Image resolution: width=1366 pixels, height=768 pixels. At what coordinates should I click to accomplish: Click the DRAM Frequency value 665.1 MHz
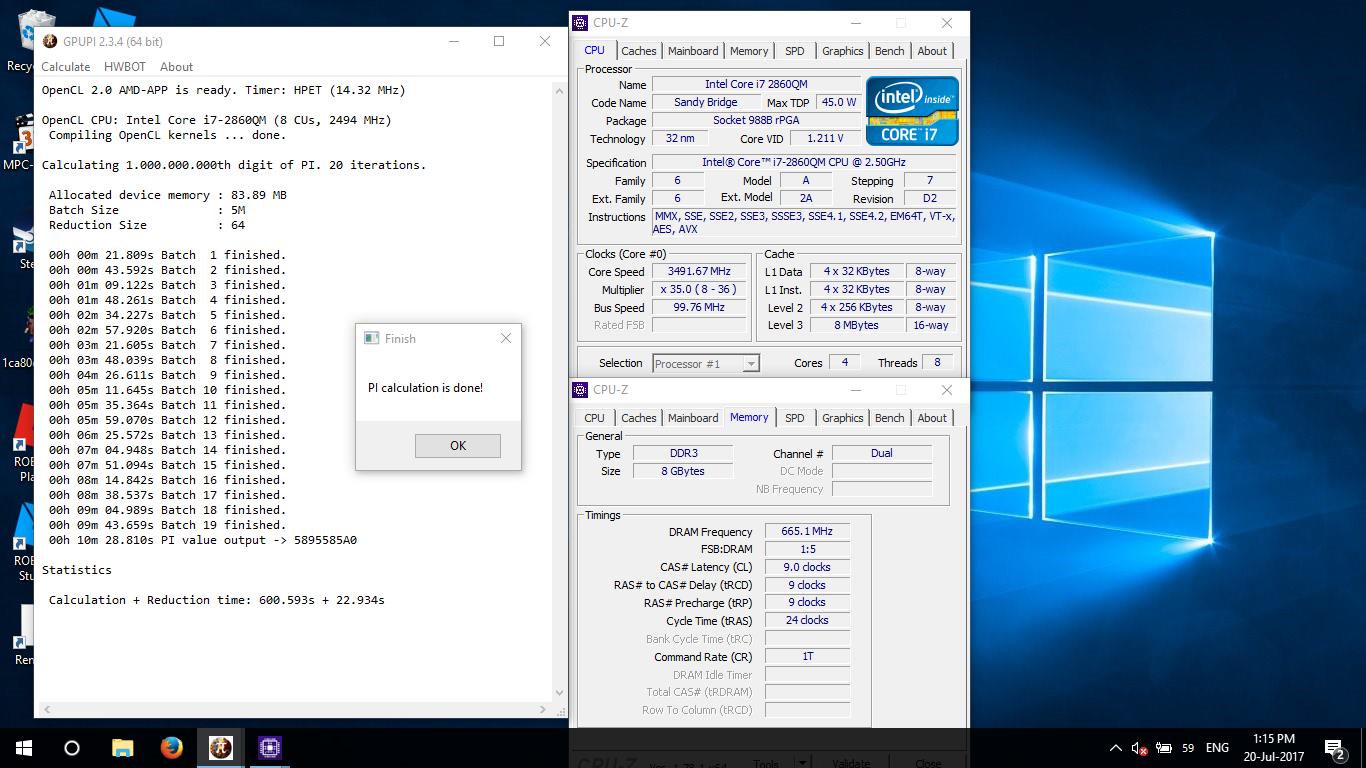(807, 531)
